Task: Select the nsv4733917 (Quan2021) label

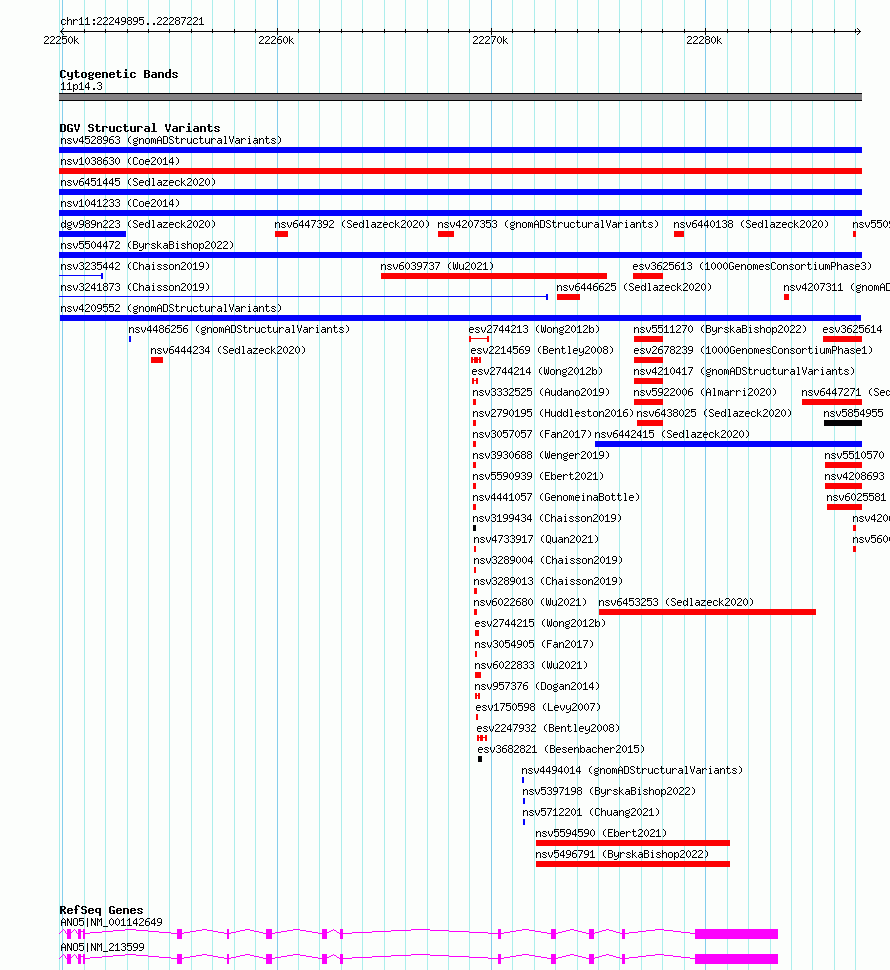Action: pyautogui.click(x=536, y=540)
